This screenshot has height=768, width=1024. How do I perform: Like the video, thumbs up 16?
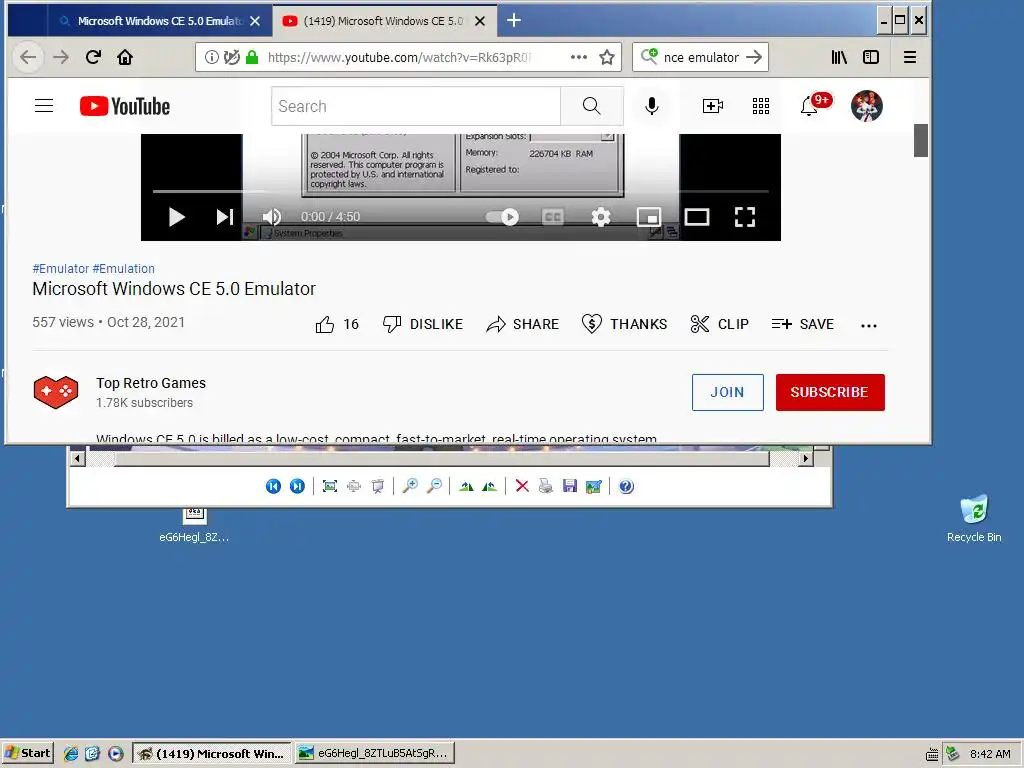337,324
